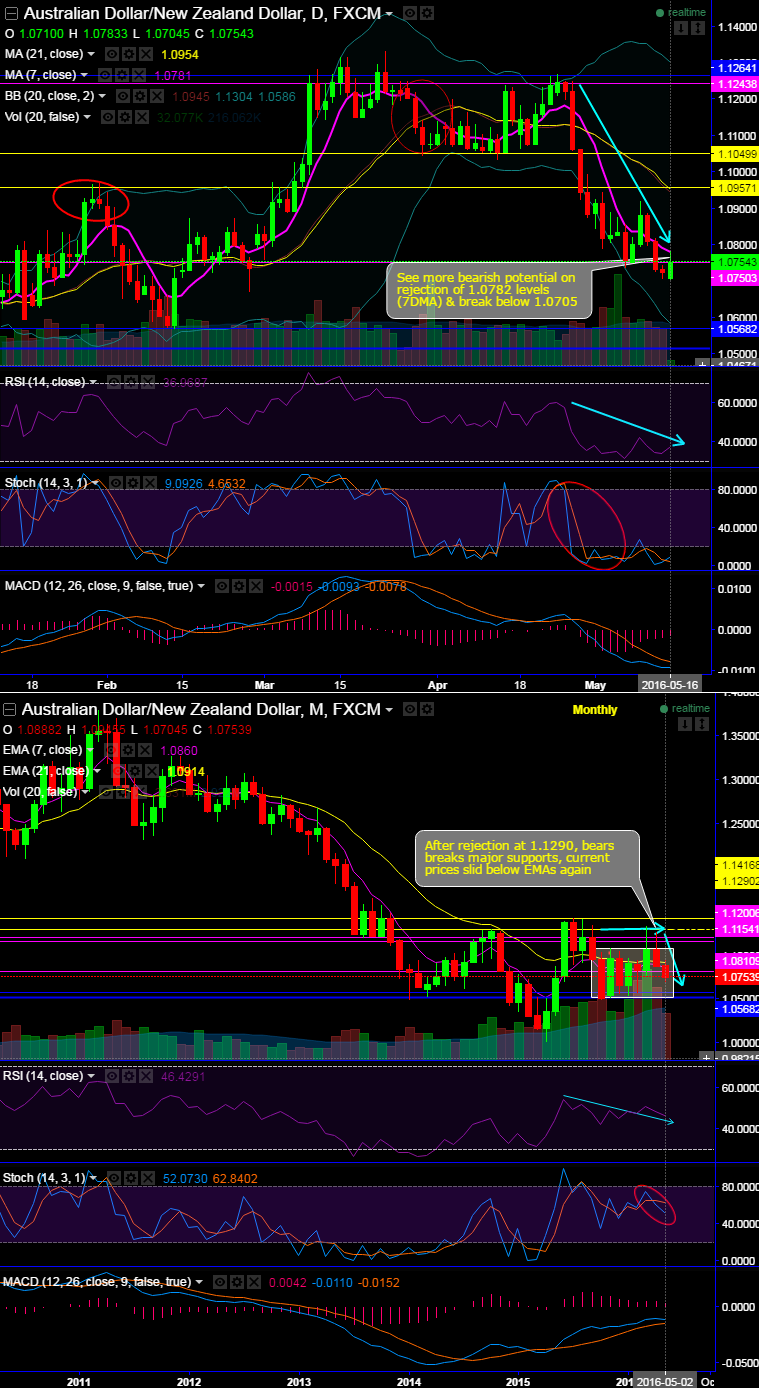This screenshot has height=1388, width=759.
Task: Open daily Vol (20, false) gear settings
Action: [125, 117]
